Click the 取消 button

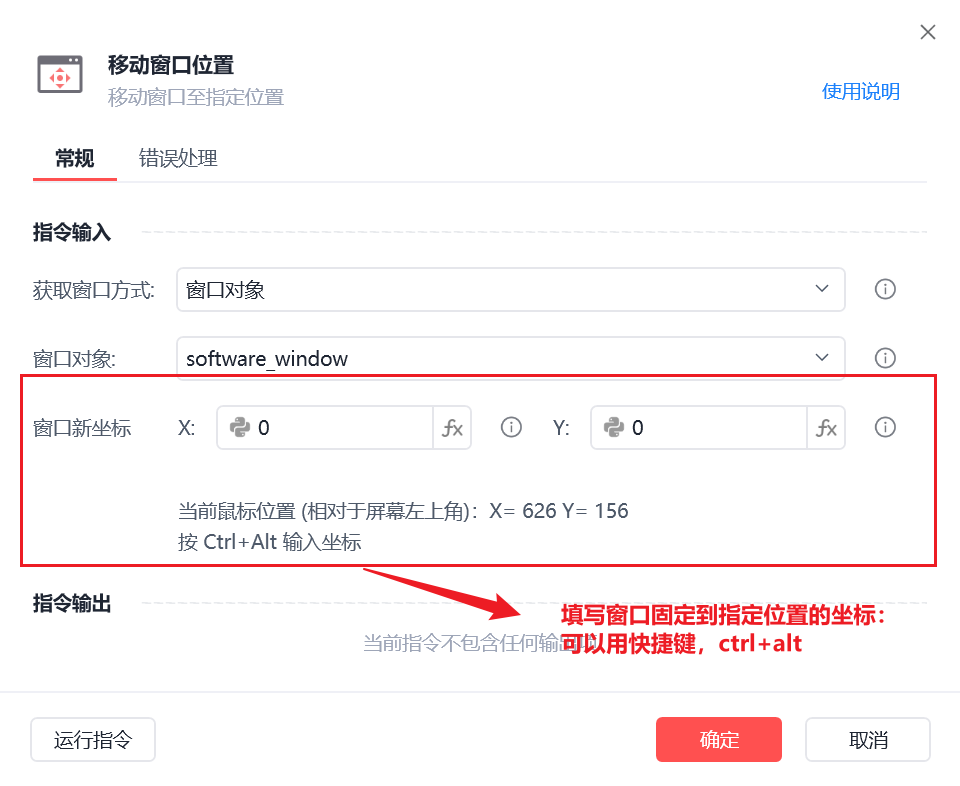(868, 739)
